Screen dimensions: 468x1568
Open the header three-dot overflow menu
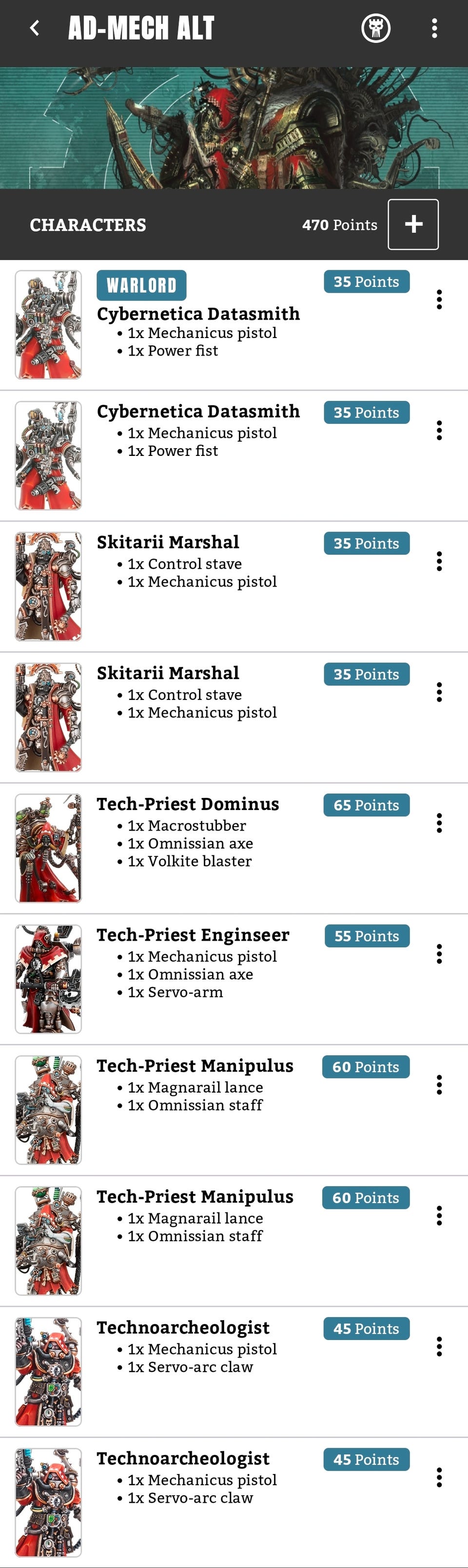coord(434,28)
